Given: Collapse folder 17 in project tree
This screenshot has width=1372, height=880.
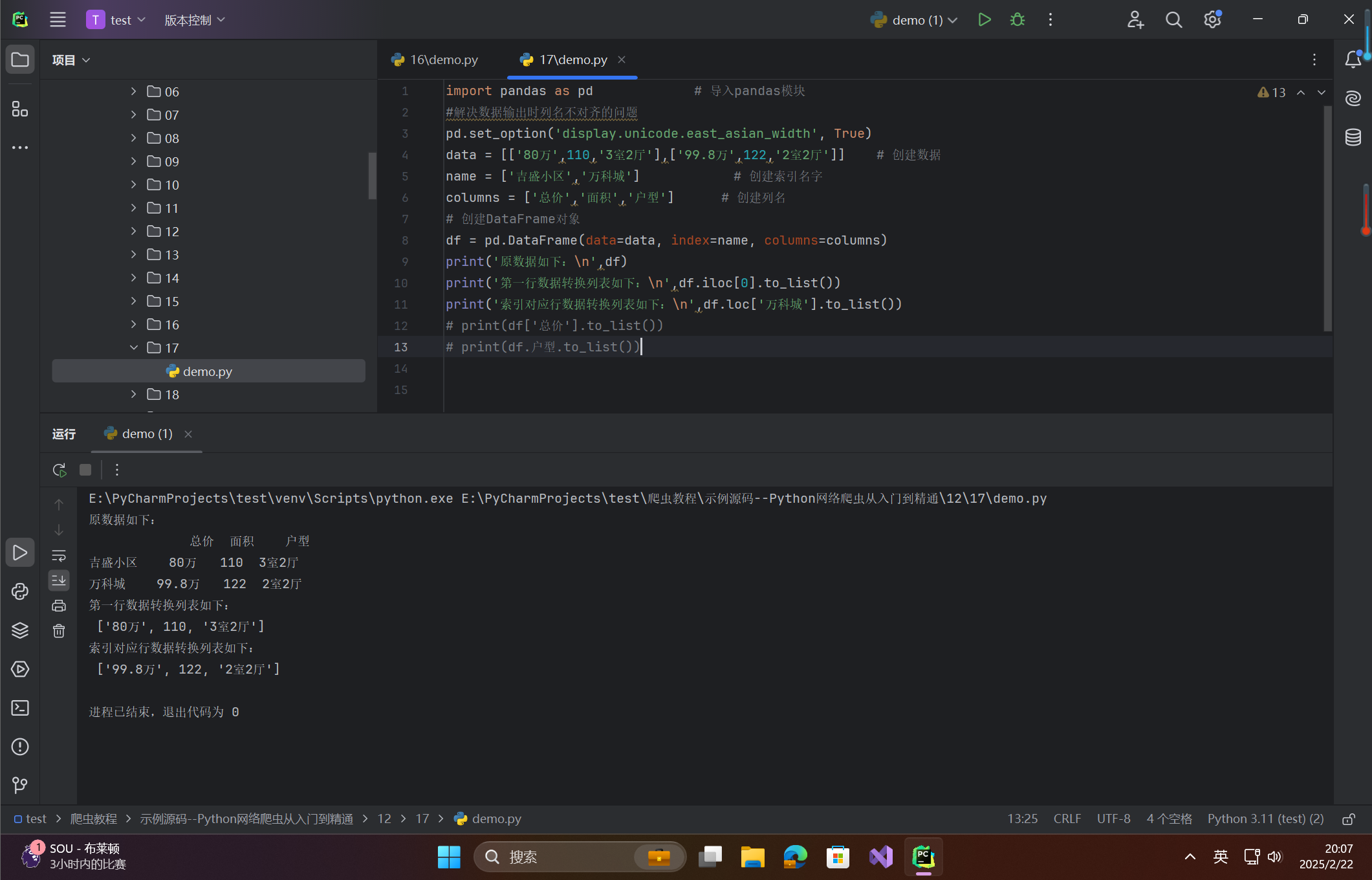Looking at the screenshot, I should [133, 348].
